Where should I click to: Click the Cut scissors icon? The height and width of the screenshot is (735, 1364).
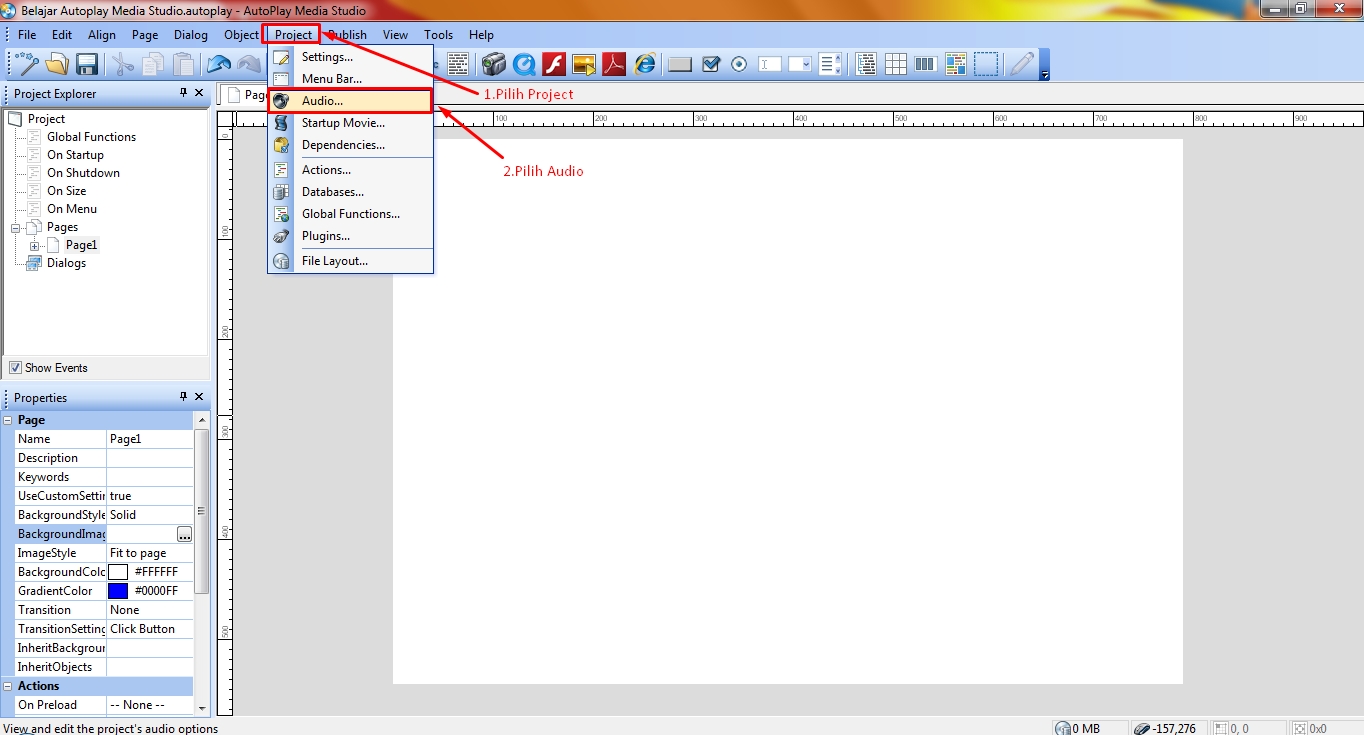click(x=122, y=65)
